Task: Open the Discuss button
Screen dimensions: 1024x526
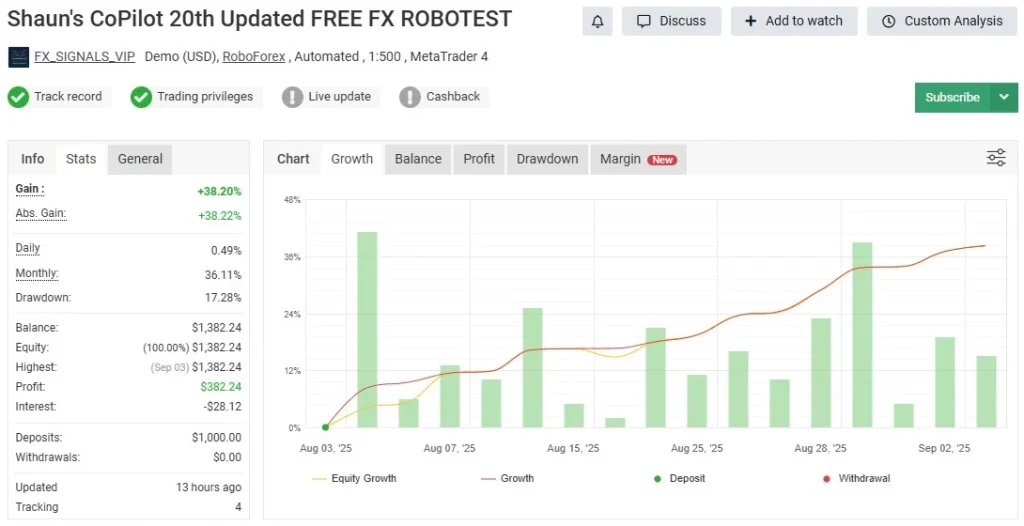Action: 671,22
